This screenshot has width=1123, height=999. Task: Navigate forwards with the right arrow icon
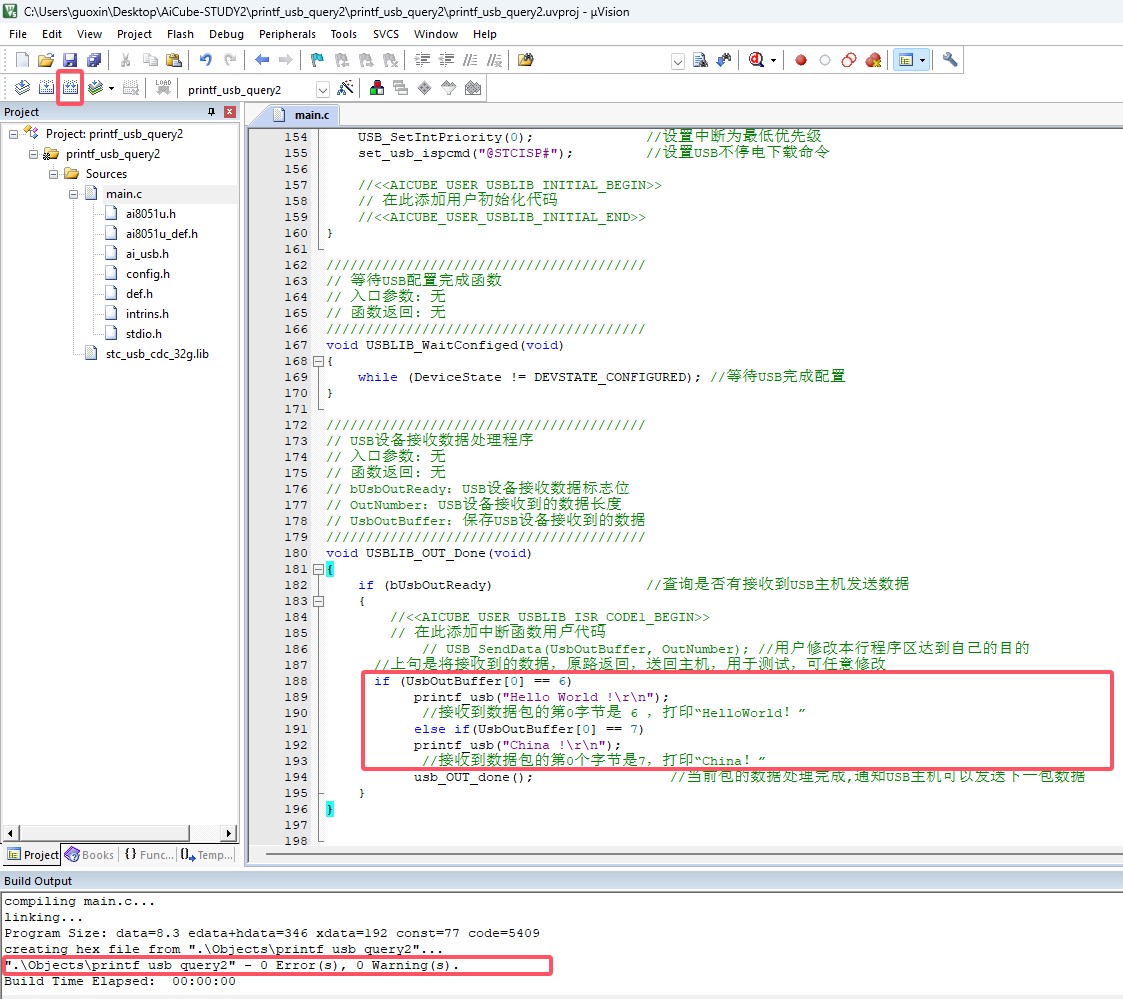(285, 60)
